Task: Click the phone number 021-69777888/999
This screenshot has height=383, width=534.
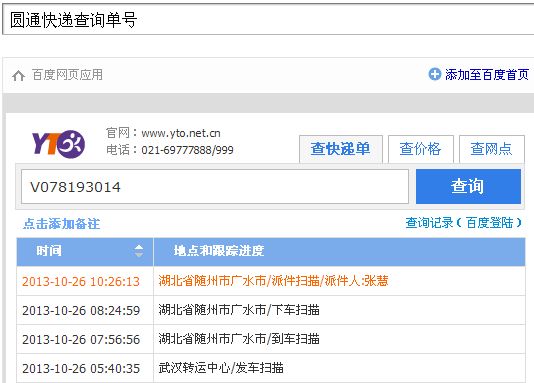Action: click(x=187, y=150)
